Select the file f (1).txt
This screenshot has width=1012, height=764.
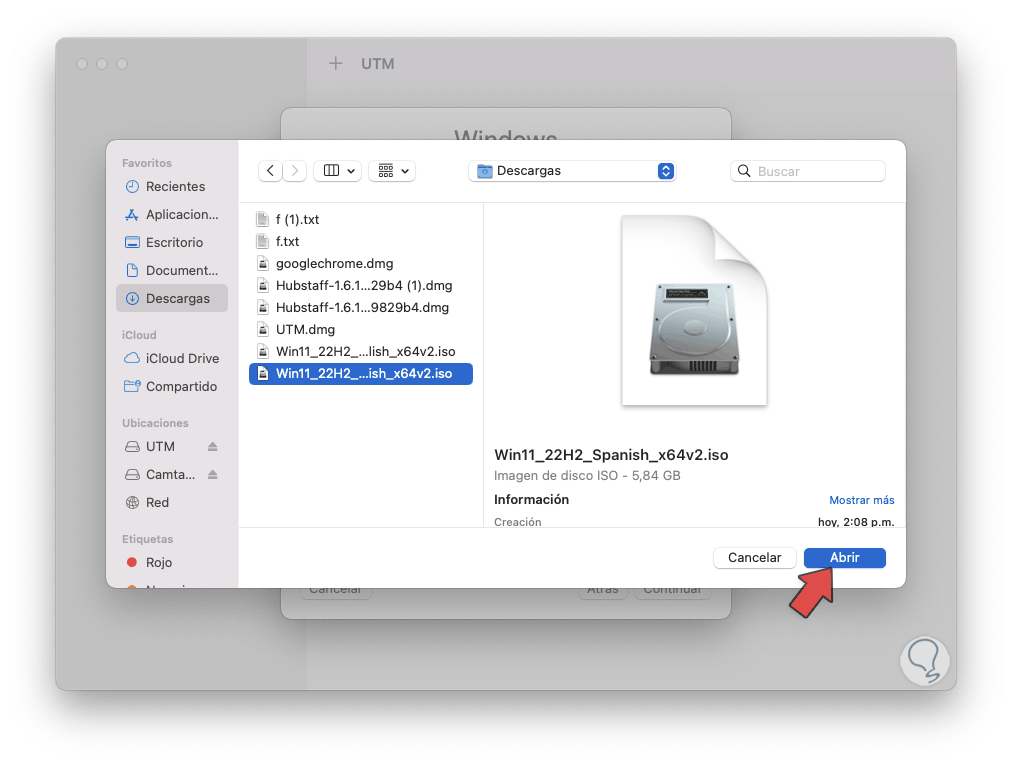(361, 219)
